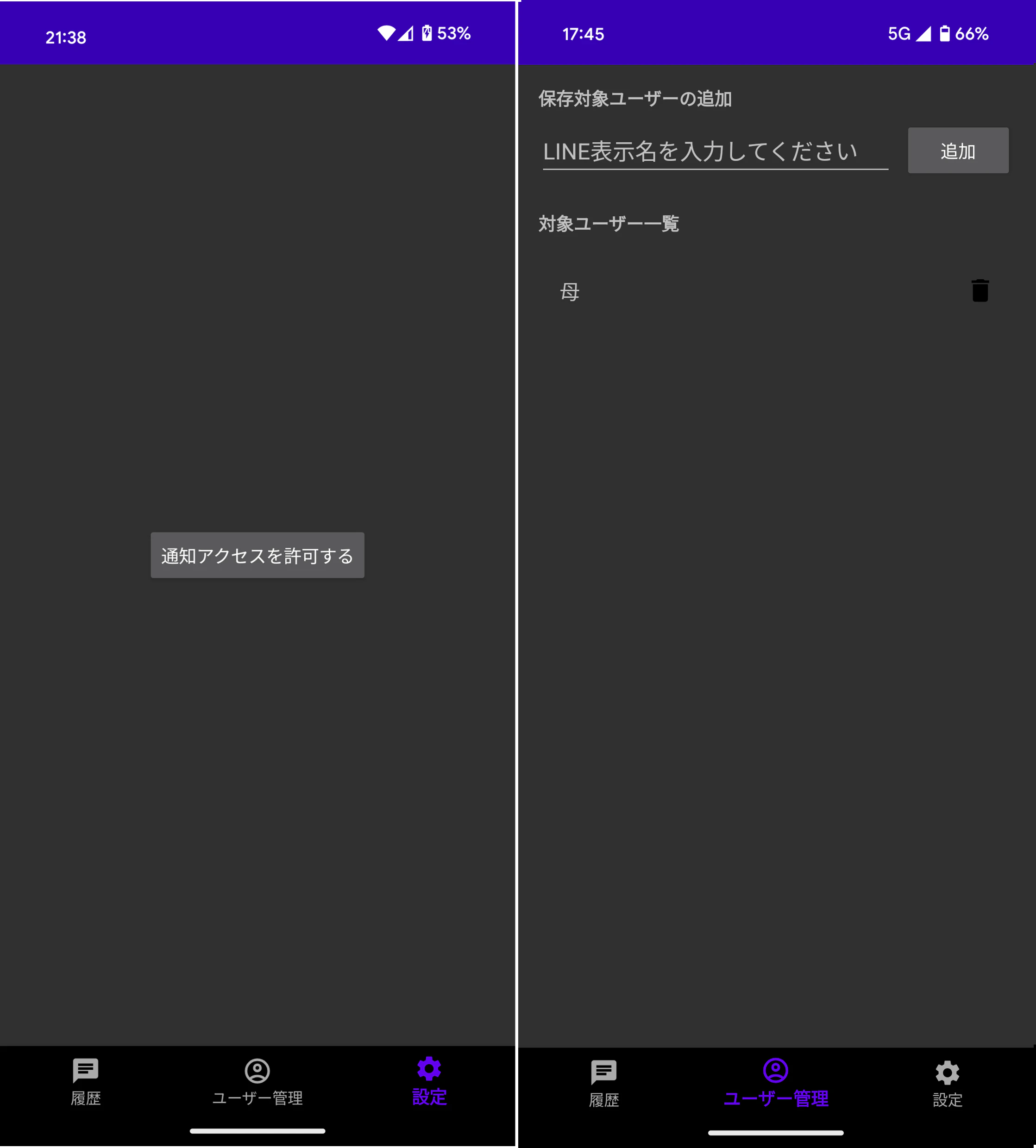The height and width of the screenshot is (1148, 1036).
Task: Switch to 履歴 tab label on left screen
Action: coord(85,1098)
